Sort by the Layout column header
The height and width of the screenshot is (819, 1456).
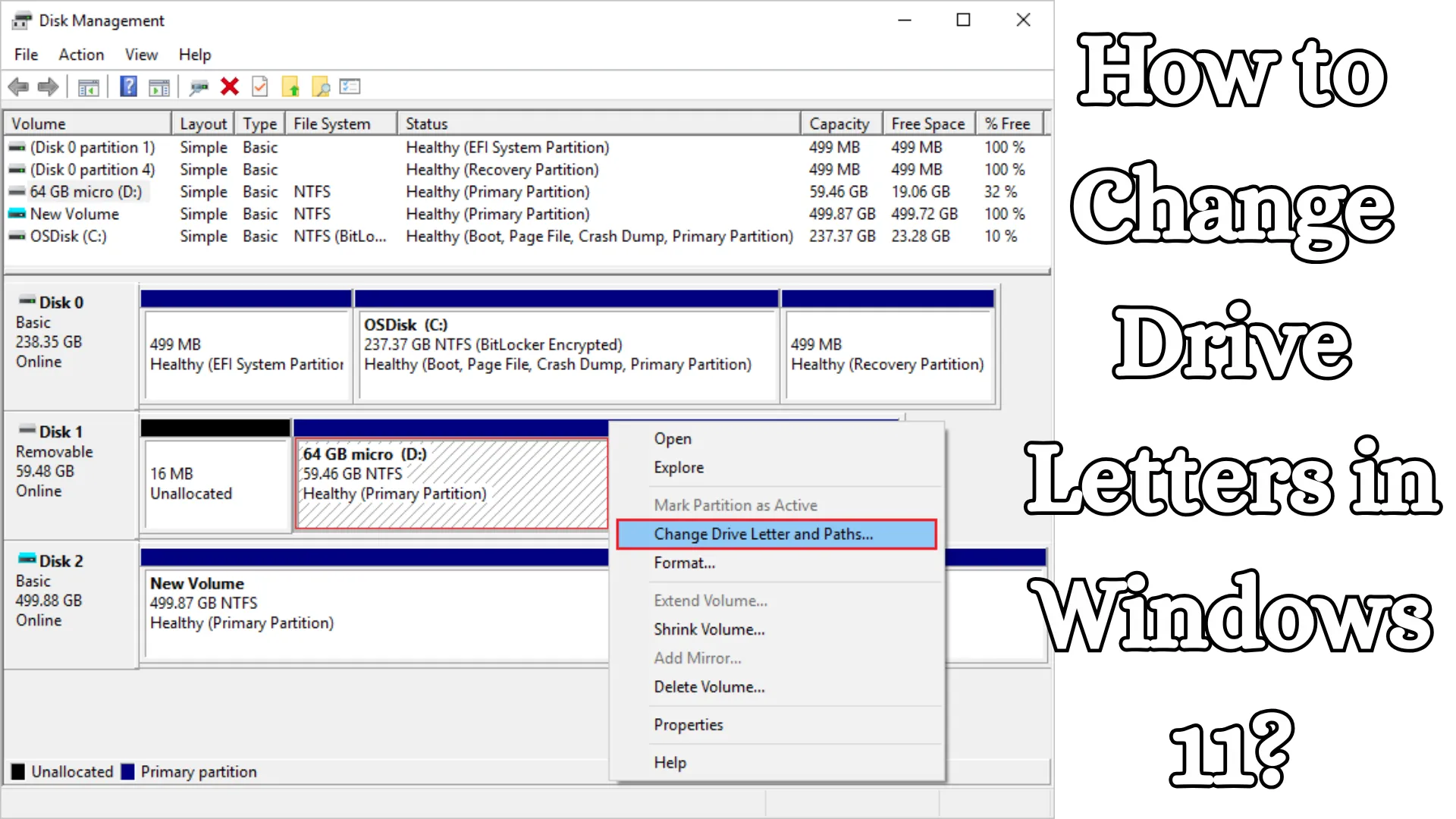[x=203, y=124]
